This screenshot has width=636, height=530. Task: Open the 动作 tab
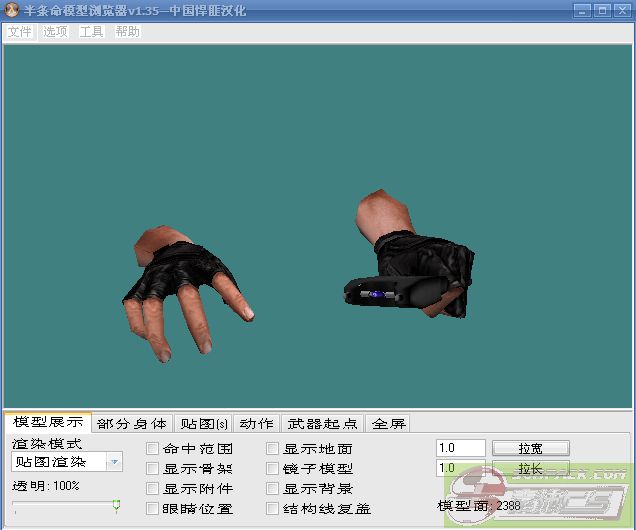(256, 424)
